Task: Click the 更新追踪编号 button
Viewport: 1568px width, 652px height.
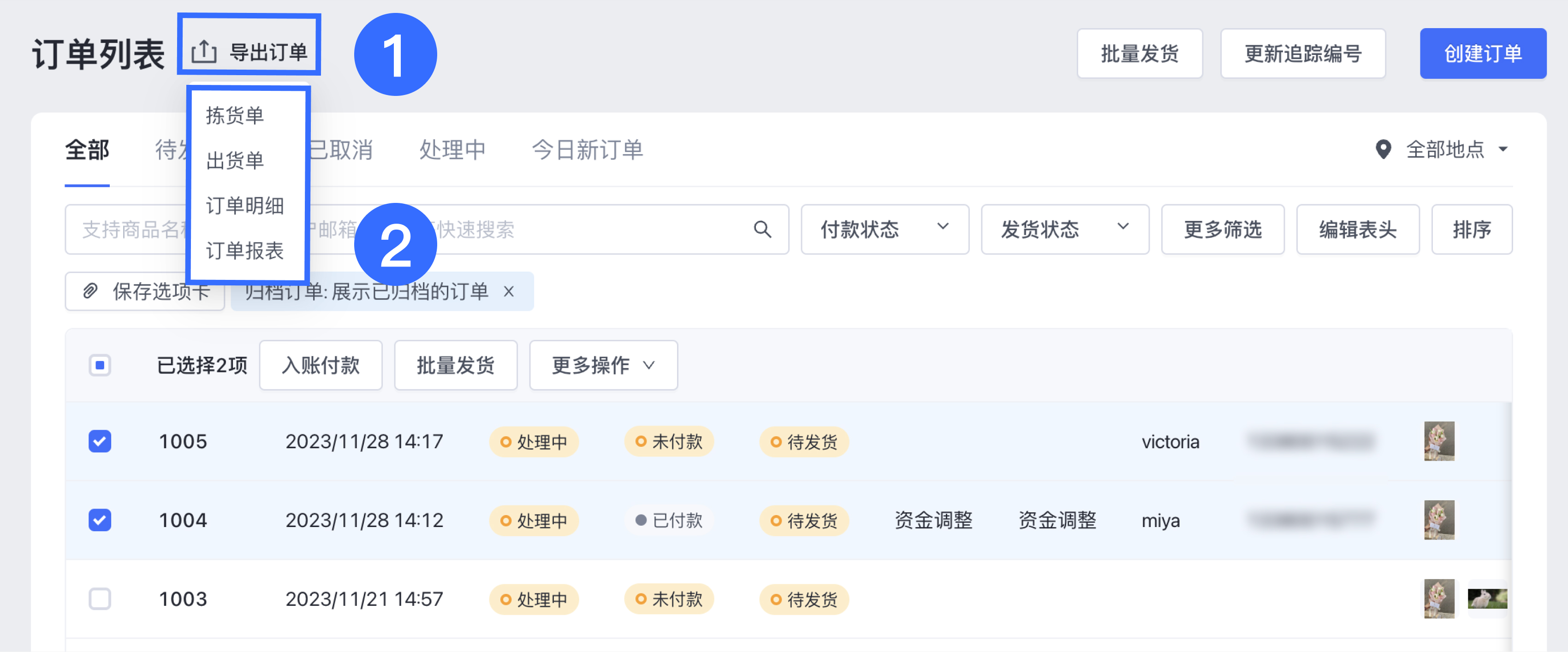Action: [1303, 53]
